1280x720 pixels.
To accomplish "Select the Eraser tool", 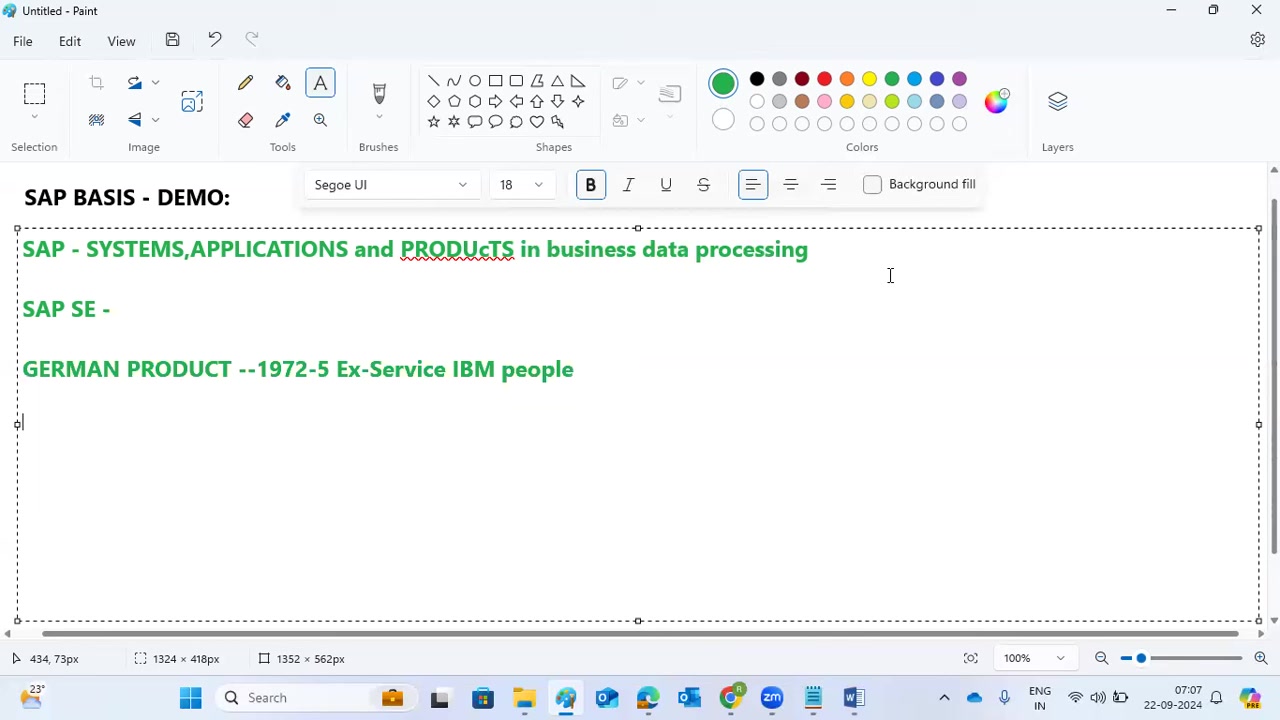I will pos(245,120).
